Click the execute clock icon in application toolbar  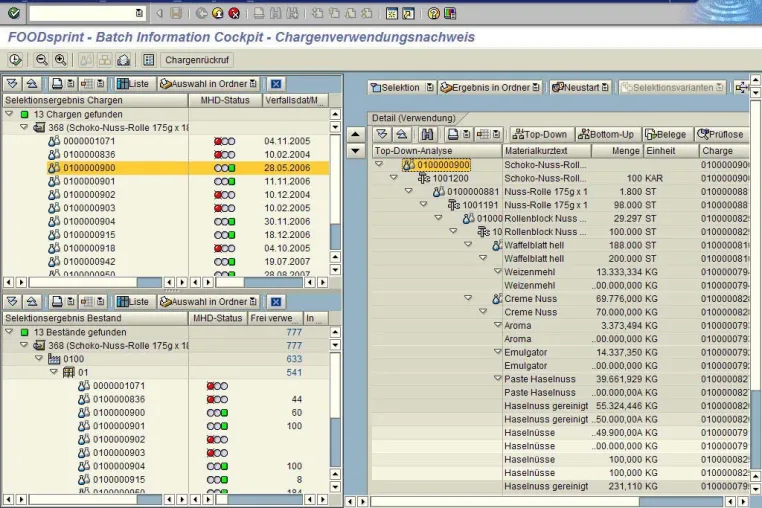point(15,60)
